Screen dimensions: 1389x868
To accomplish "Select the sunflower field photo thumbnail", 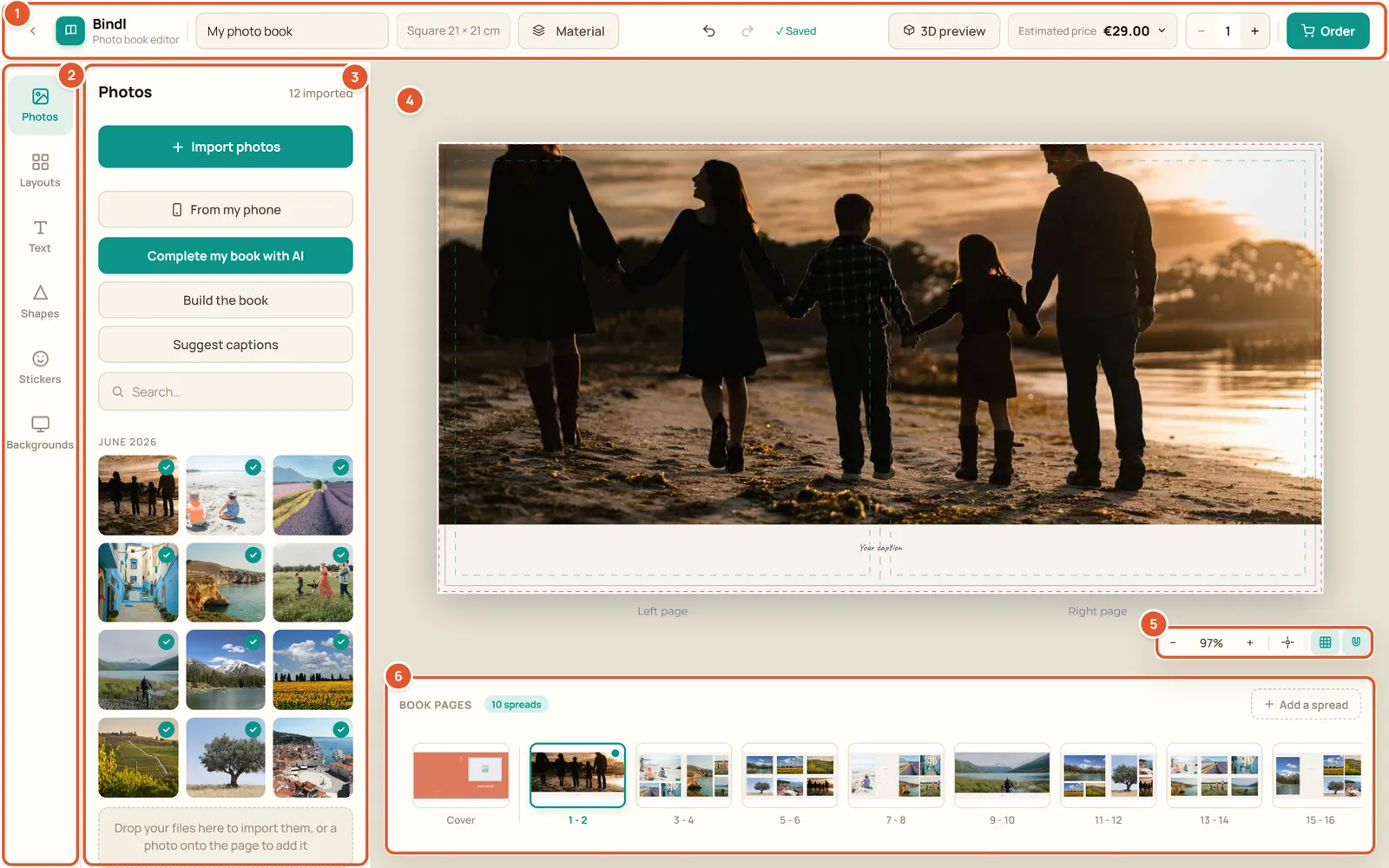I will (313, 669).
